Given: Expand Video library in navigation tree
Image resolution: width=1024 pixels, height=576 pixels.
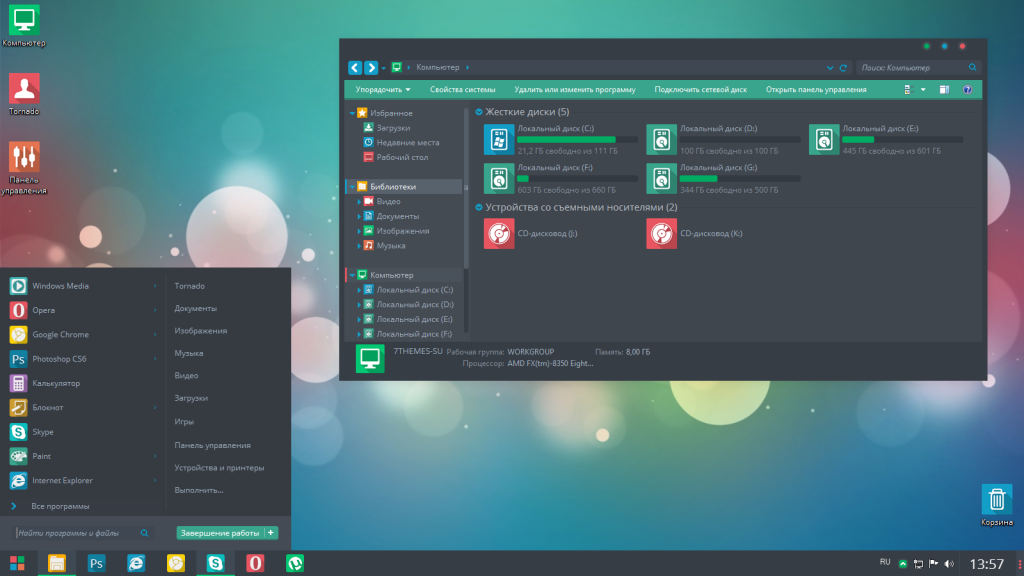Looking at the screenshot, I should 359,201.
